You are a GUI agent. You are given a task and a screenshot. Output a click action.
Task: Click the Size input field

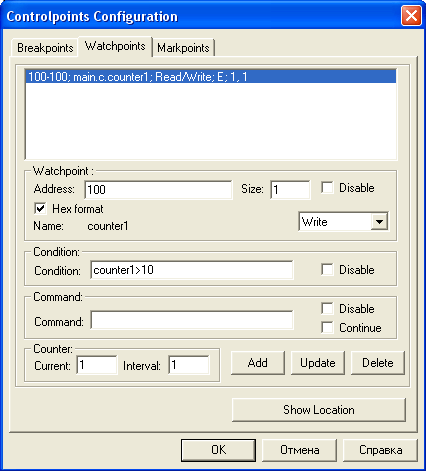tap(290, 190)
